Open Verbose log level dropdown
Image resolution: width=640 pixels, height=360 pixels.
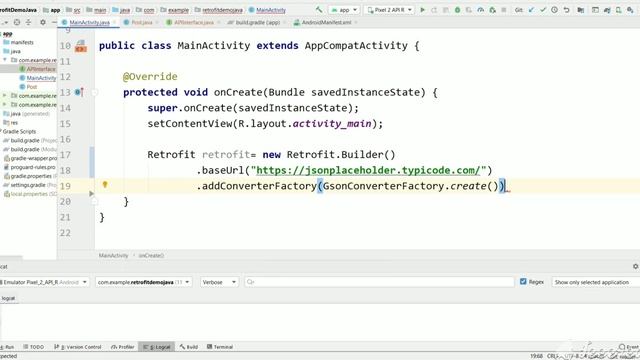pos(219,282)
